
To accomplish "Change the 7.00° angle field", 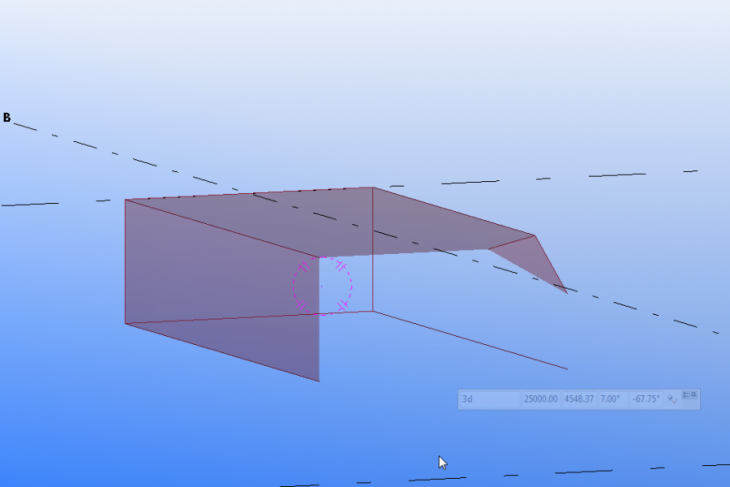I will (x=613, y=399).
